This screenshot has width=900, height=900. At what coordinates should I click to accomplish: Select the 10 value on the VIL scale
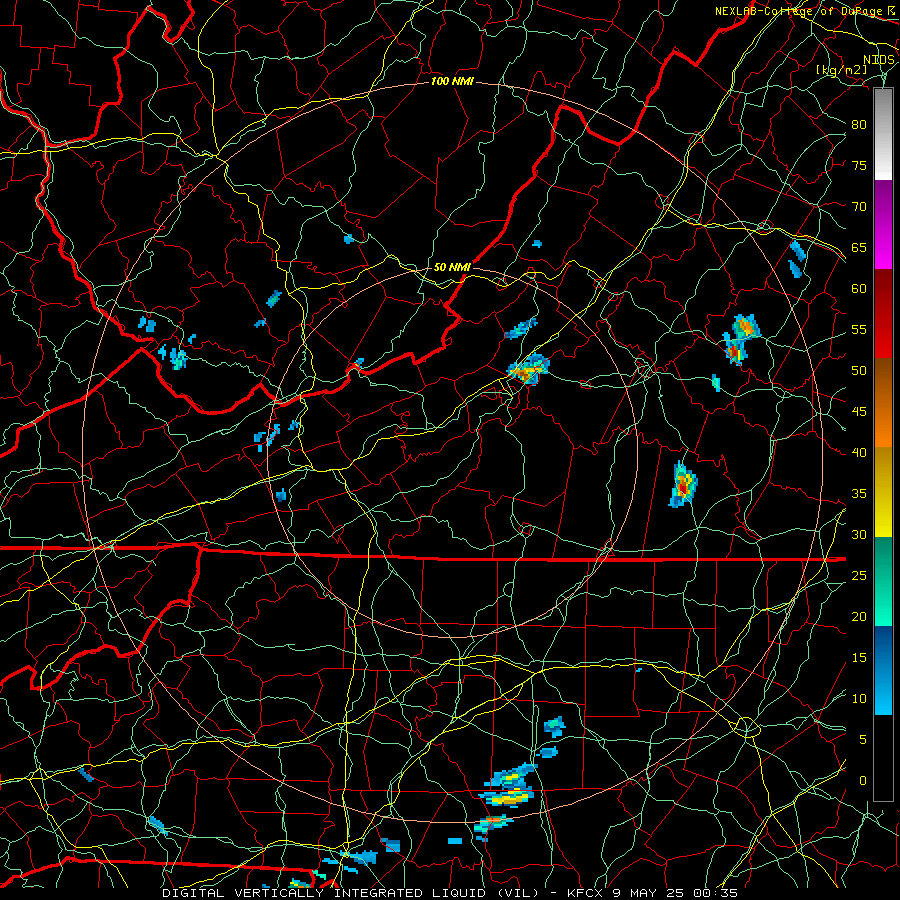[x=859, y=699]
